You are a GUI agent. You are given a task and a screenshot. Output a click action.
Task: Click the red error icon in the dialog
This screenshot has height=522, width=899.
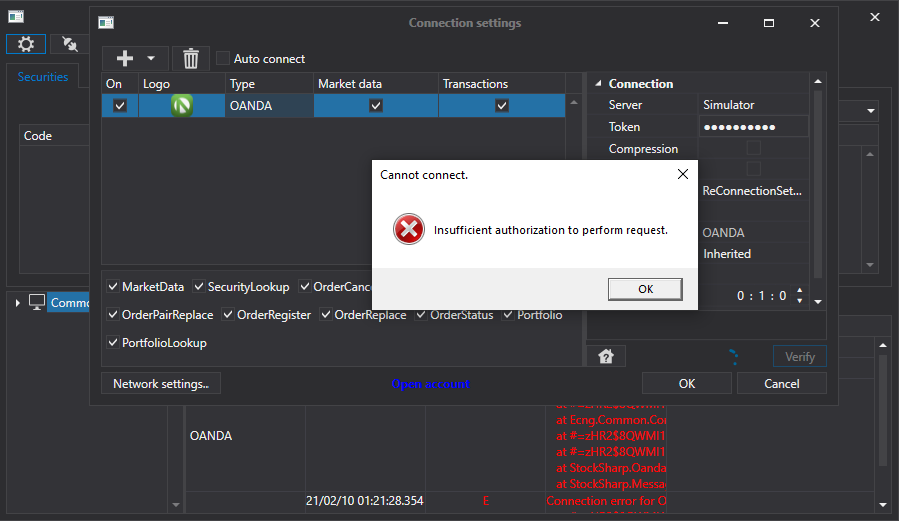[x=408, y=230]
